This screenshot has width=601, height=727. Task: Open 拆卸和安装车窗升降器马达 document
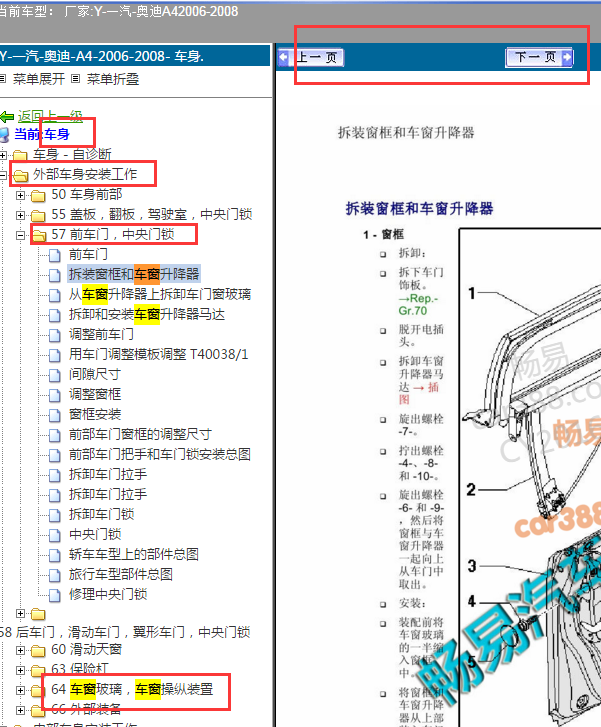(x=147, y=314)
